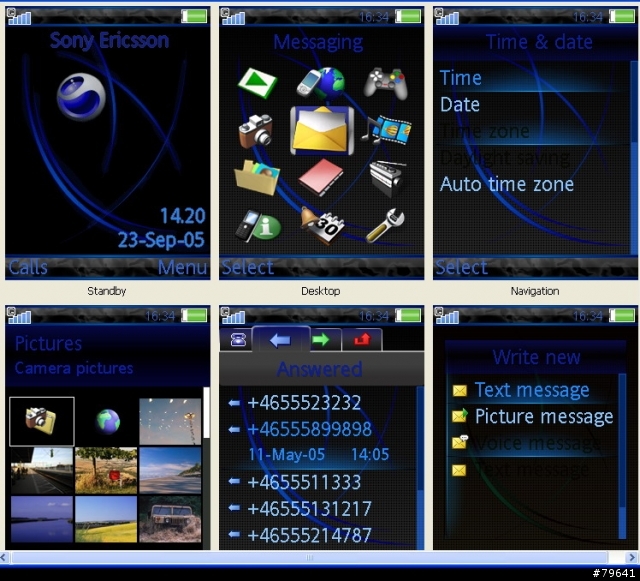Switch to the Missed red arrow tab
The height and width of the screenshot is (581, 640).
click(x=362, y=339)
